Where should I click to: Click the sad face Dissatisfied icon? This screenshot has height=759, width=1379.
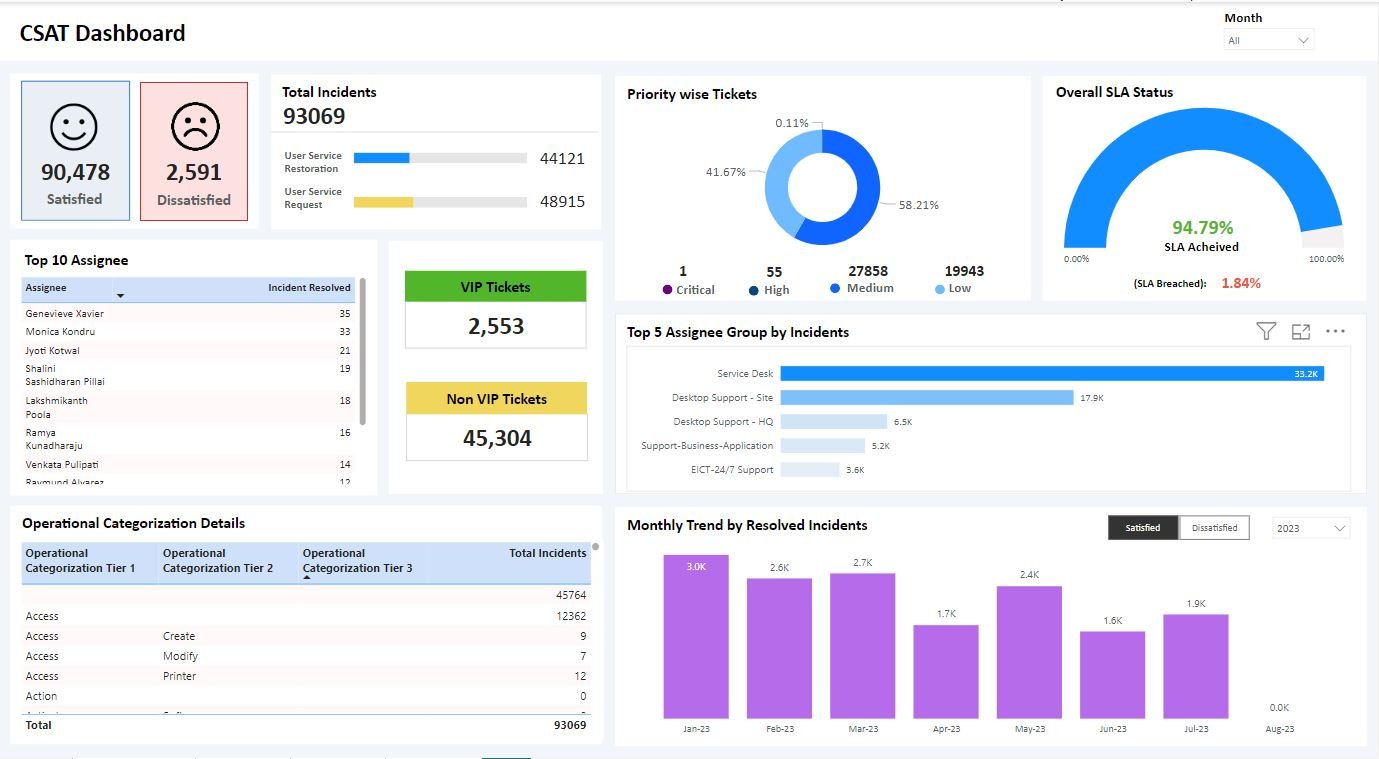tap(194, 128)
